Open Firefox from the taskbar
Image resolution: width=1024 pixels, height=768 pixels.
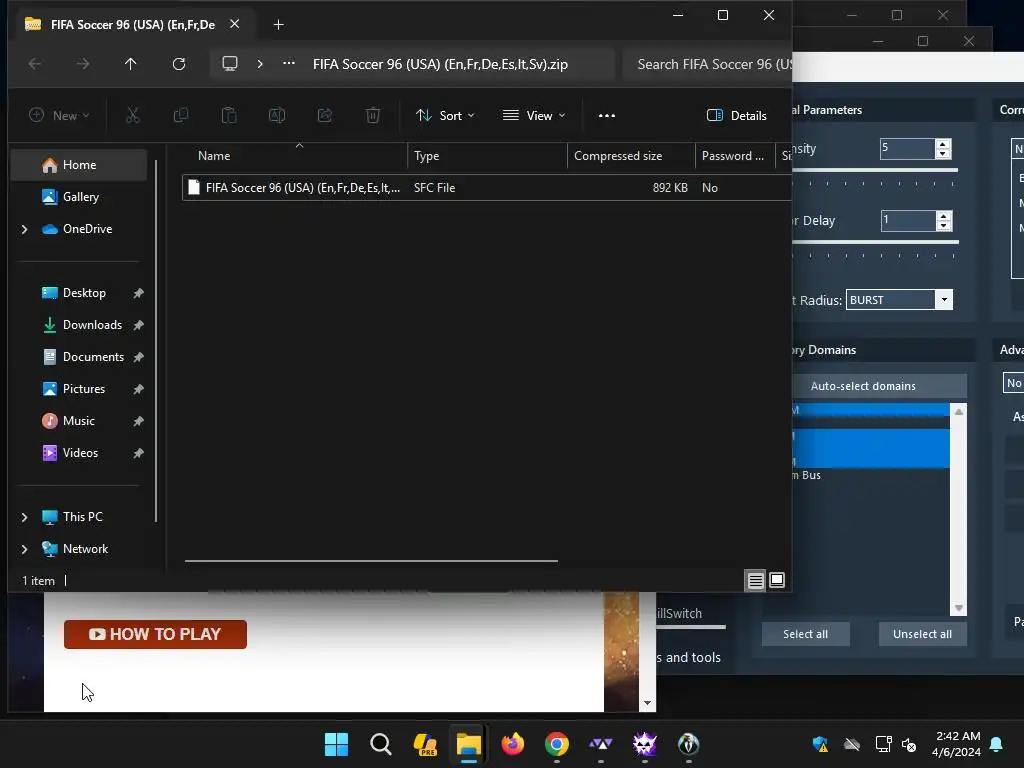513,744
